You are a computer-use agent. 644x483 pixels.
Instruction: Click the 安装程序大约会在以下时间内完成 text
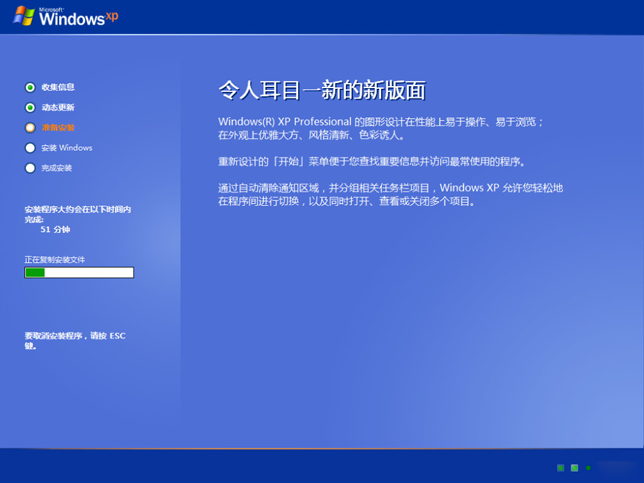coord(78,214)
